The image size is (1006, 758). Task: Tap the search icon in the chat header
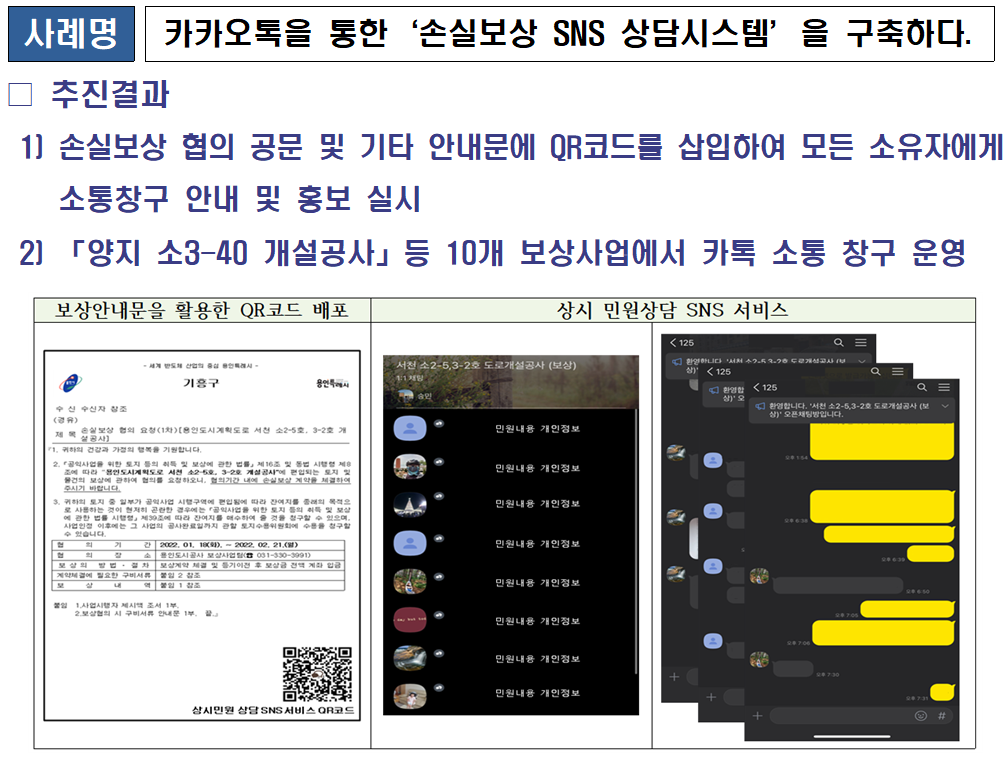(x=922, y=386)
